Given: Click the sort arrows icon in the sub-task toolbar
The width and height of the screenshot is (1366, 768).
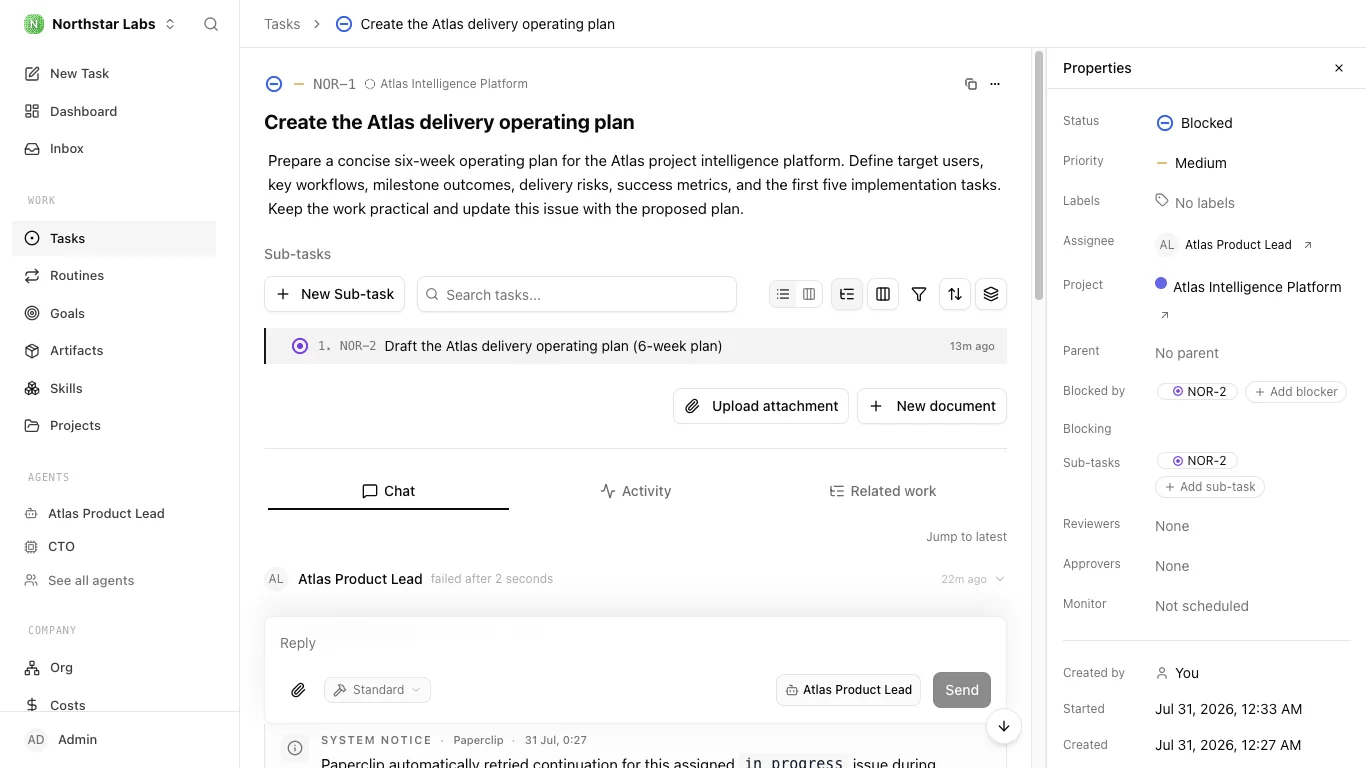Looking at the screenshot, I should pos(955,294).
